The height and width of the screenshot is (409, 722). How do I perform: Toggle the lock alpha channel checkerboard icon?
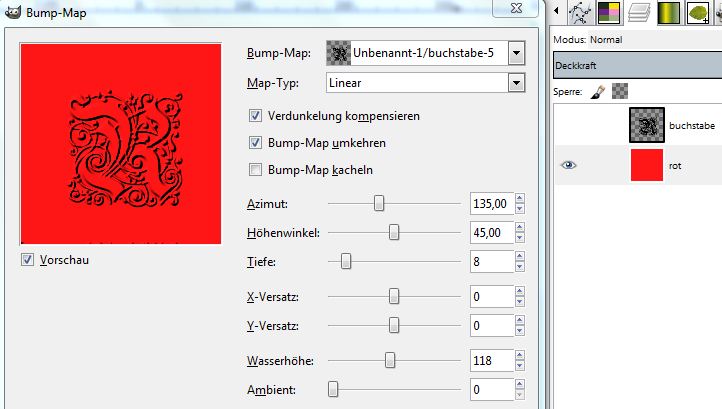620,91
